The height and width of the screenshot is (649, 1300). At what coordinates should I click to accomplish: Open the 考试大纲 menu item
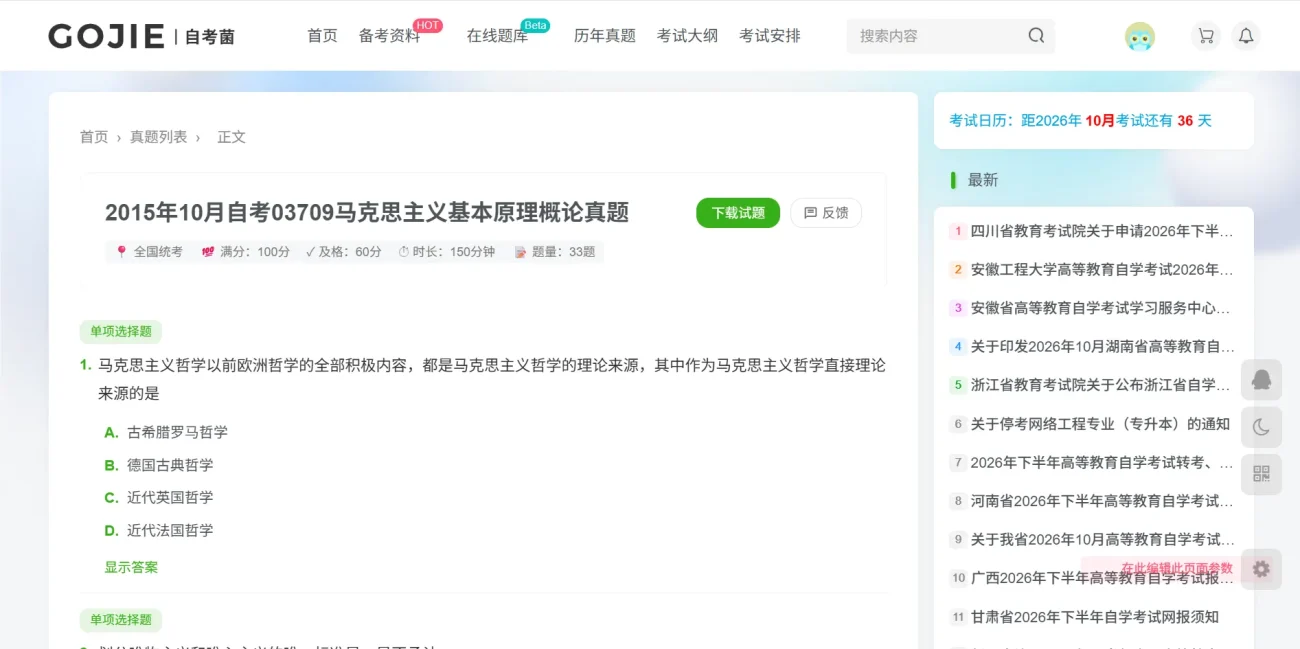coord(687,36)
